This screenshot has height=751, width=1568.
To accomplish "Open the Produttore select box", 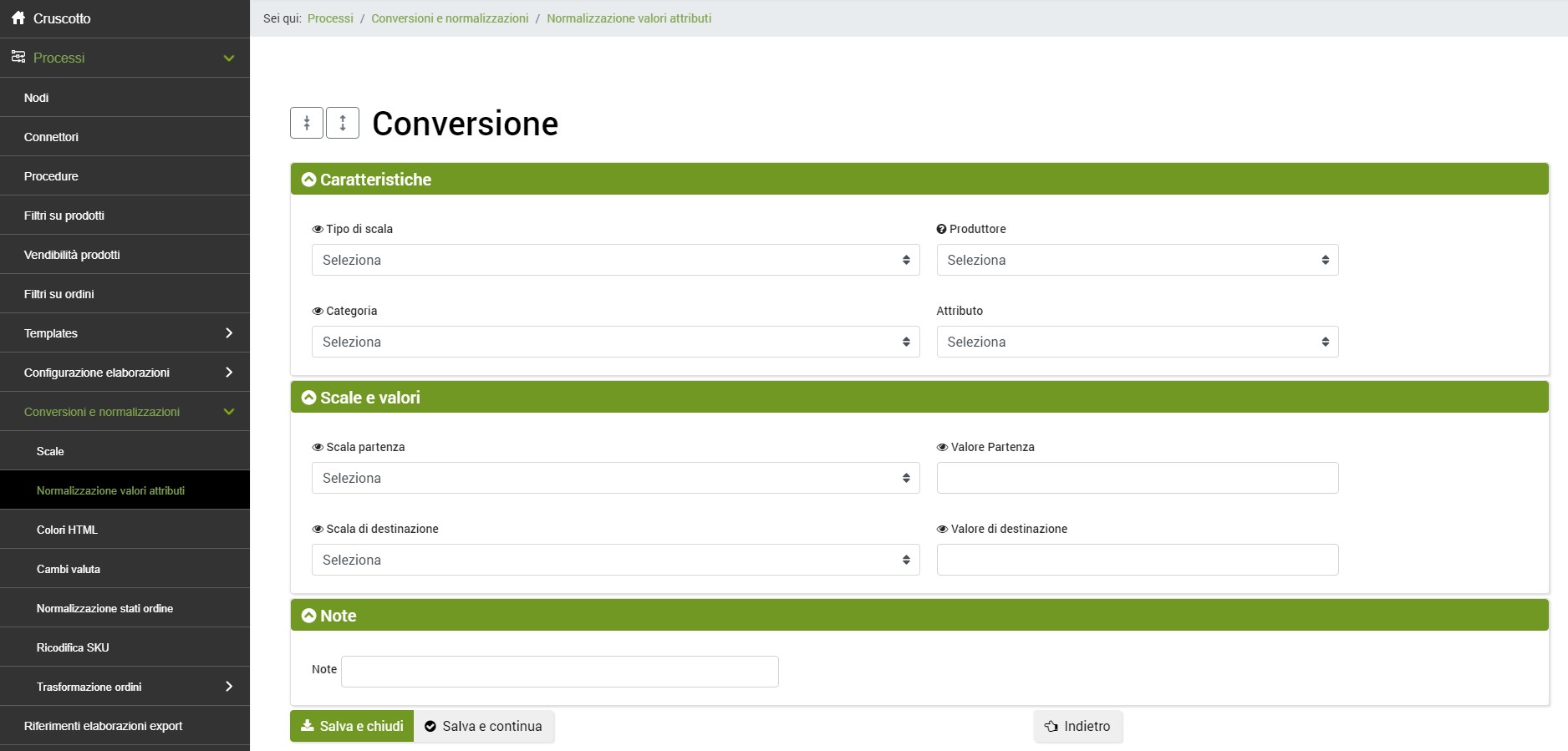I will 1137,260.
